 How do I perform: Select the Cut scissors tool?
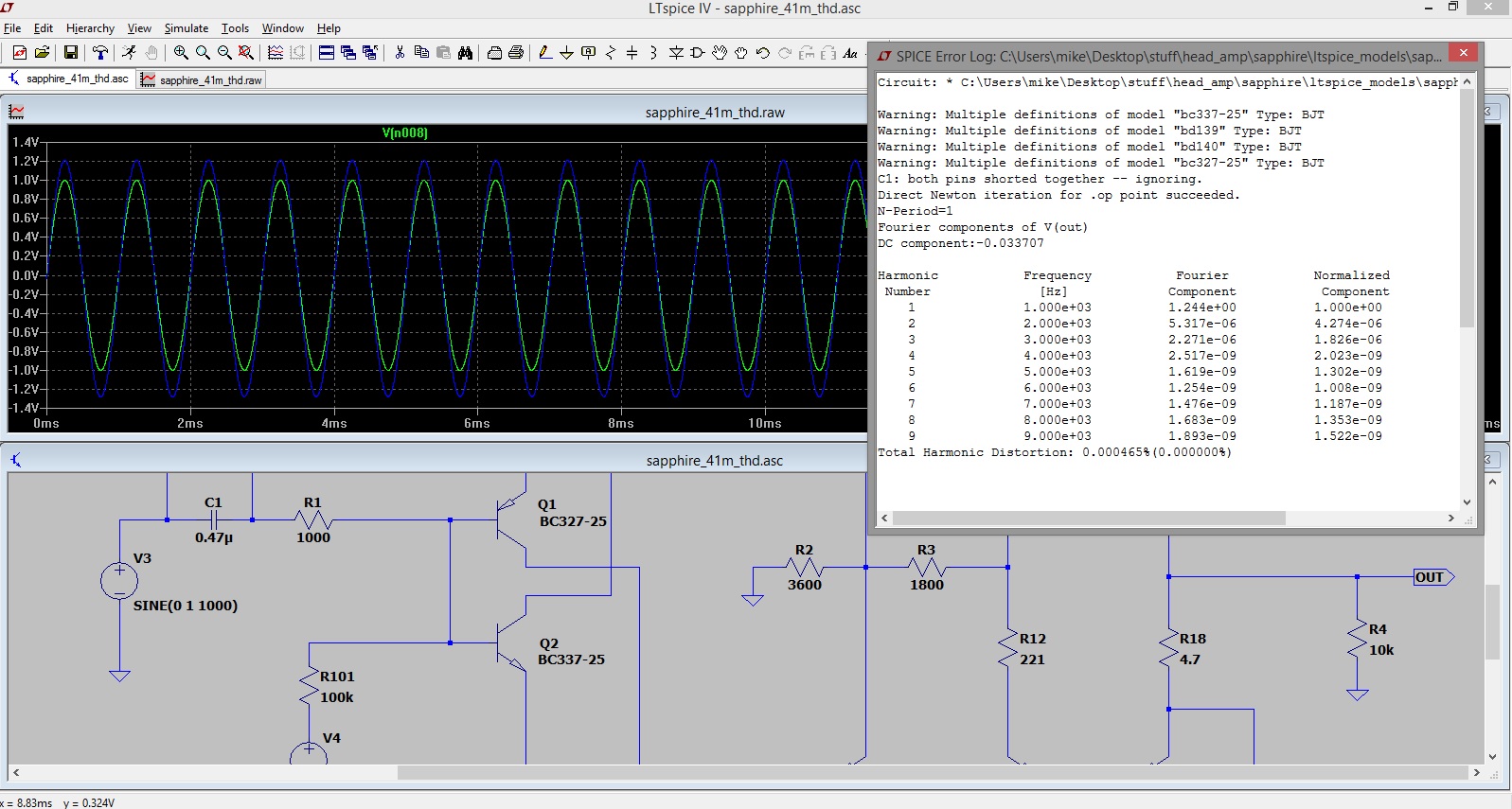tap(400, 53)
